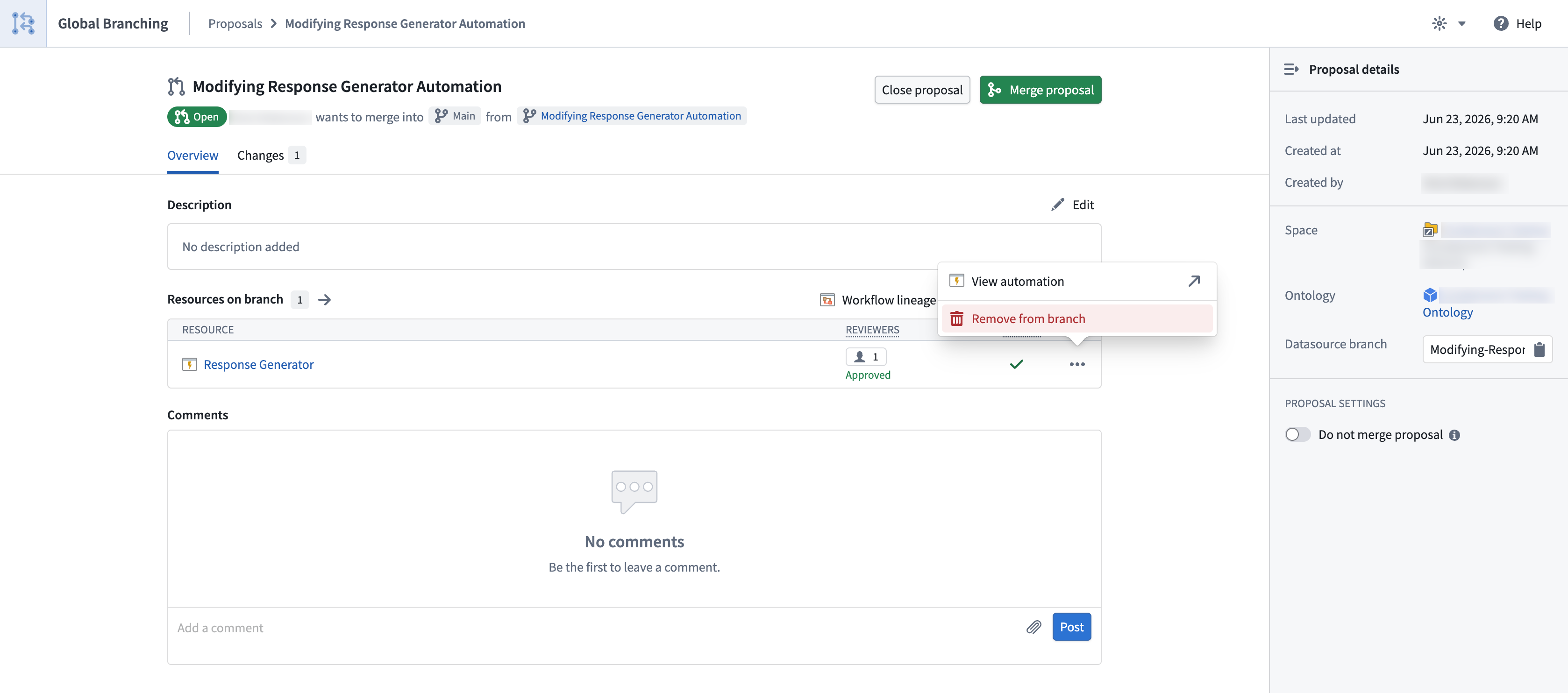Show info for Do not merge proposal

[1454, 434]
